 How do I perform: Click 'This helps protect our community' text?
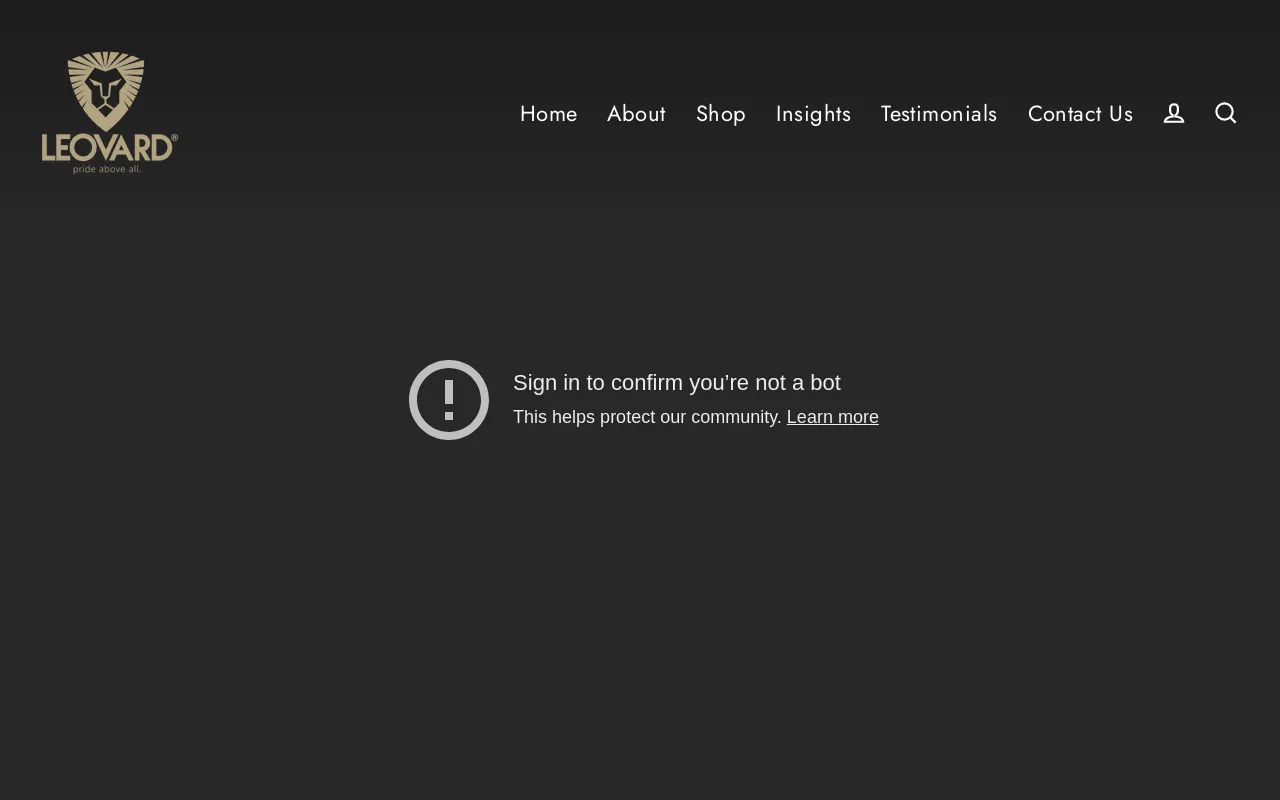pos(646,417)
